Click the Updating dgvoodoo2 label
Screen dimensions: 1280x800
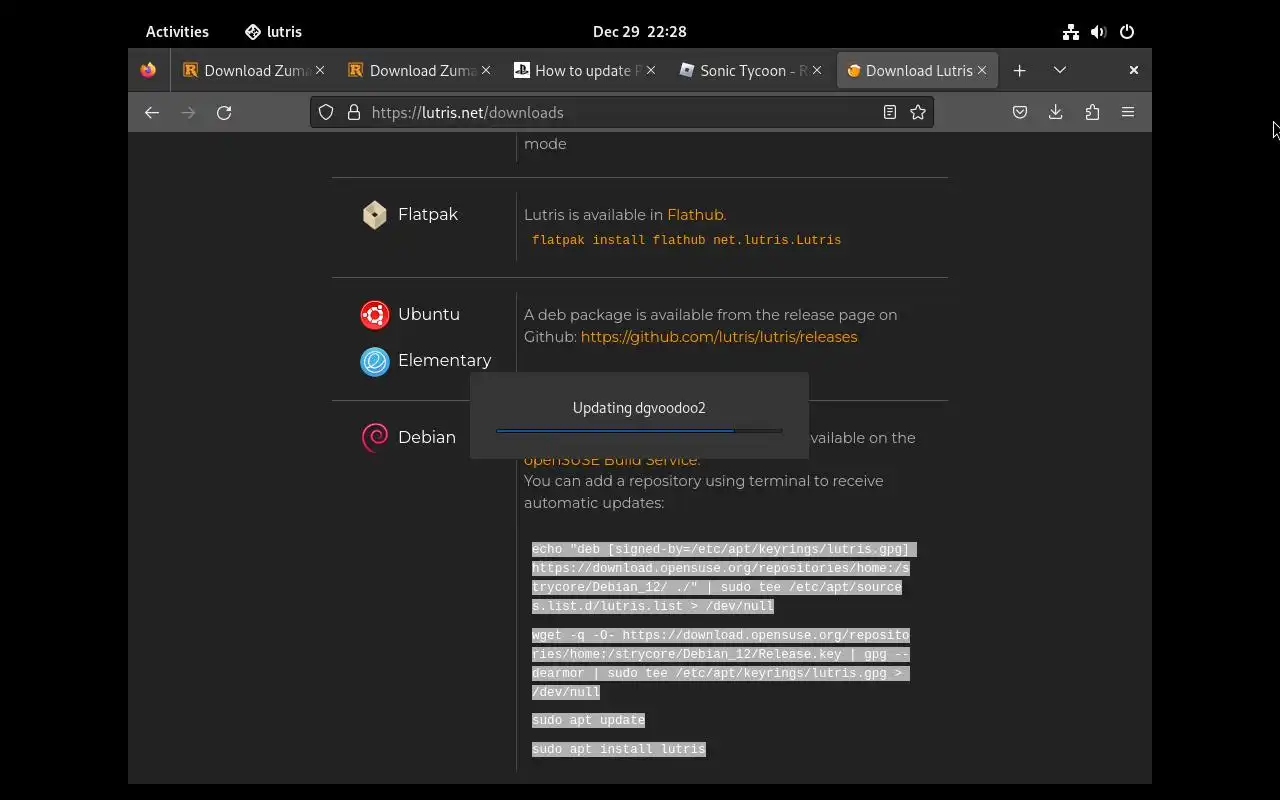639,408
